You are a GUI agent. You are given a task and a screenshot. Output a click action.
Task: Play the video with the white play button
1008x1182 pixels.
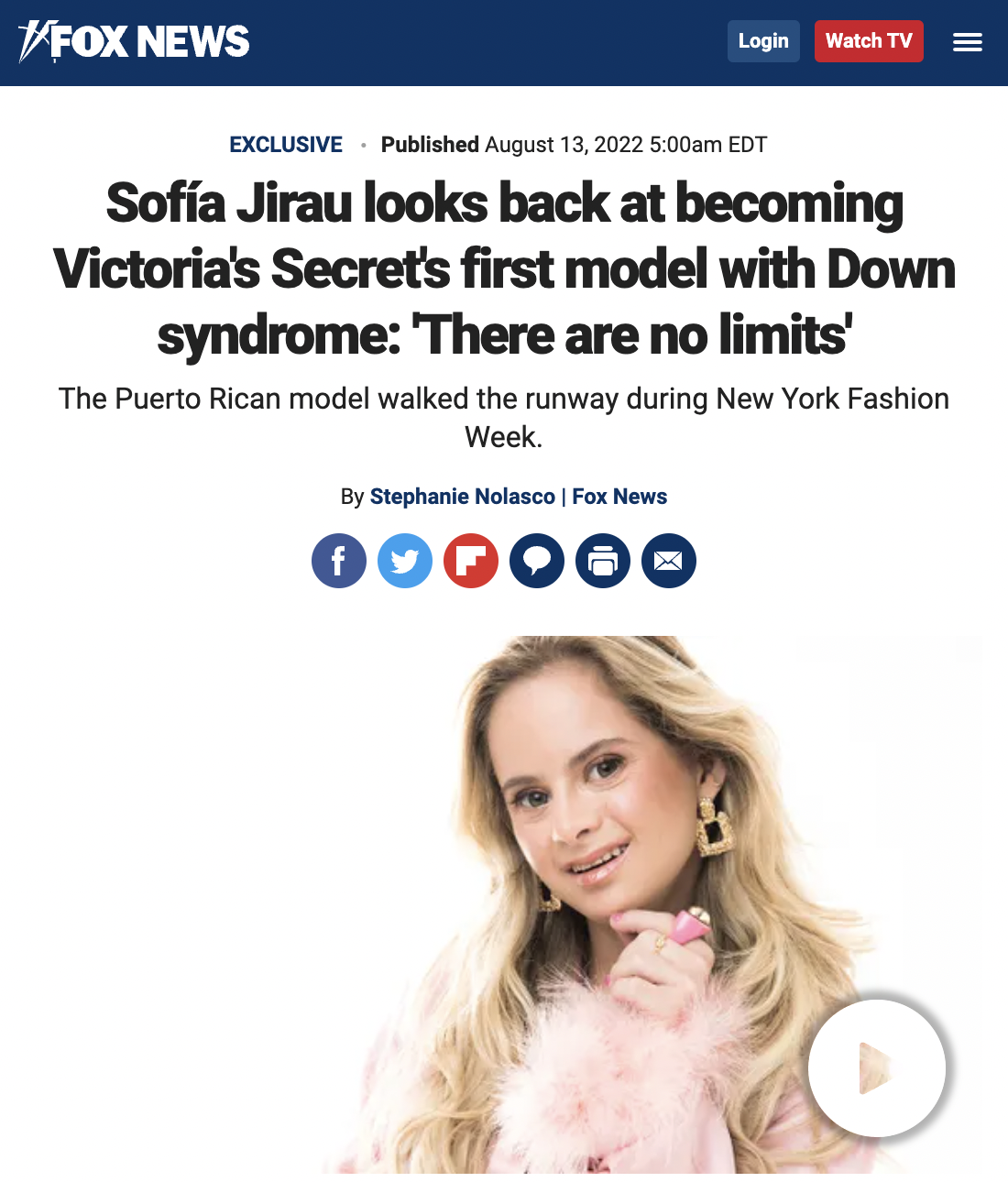(877, 1068)
